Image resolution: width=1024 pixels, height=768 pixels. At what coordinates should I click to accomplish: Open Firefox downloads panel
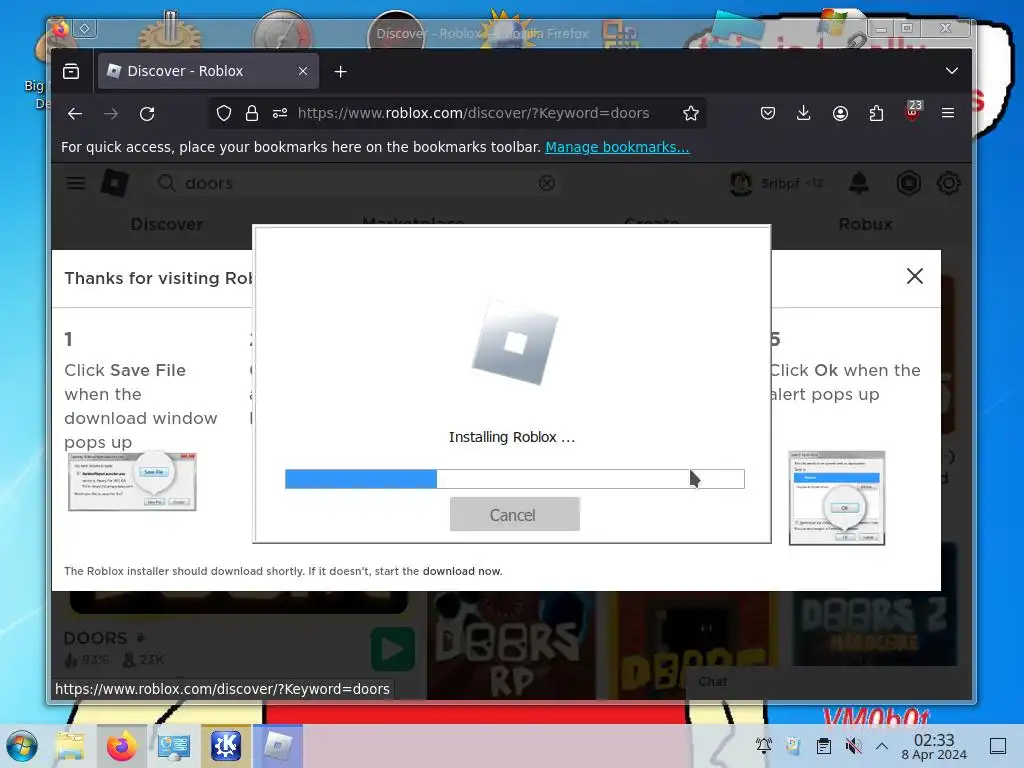tap(804, 114)
